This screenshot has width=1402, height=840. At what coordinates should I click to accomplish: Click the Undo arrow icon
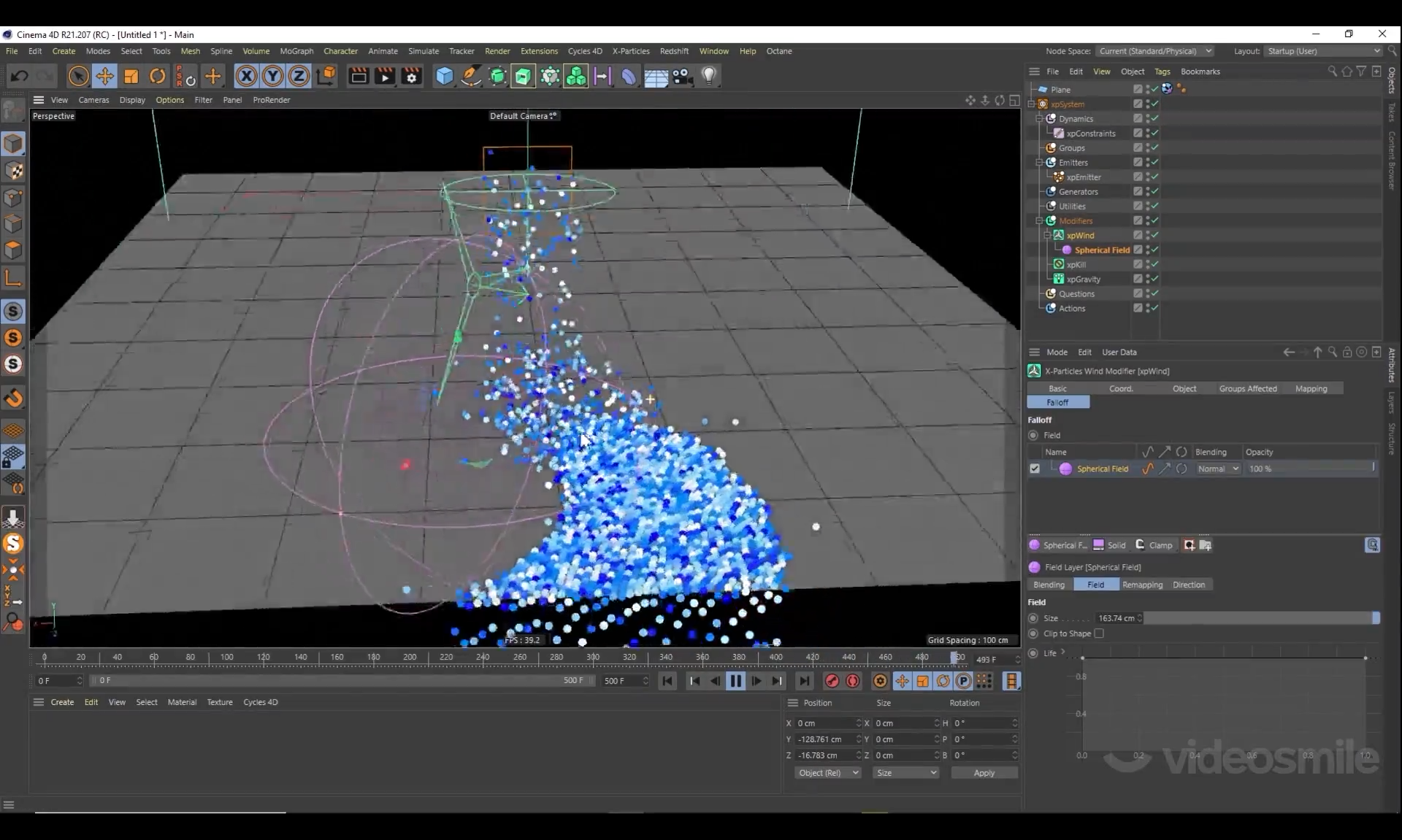point(20,76)
